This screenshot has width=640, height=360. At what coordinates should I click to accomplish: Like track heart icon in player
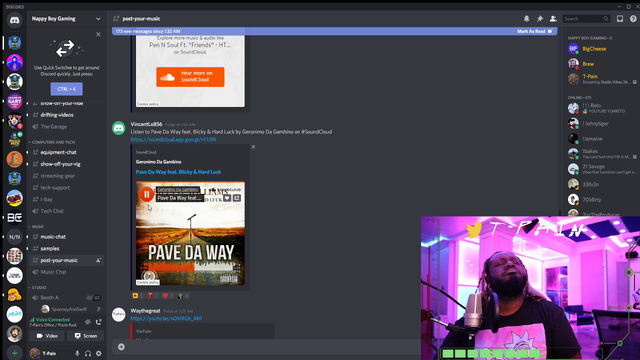pyautogui.click(x=227, y=198)
